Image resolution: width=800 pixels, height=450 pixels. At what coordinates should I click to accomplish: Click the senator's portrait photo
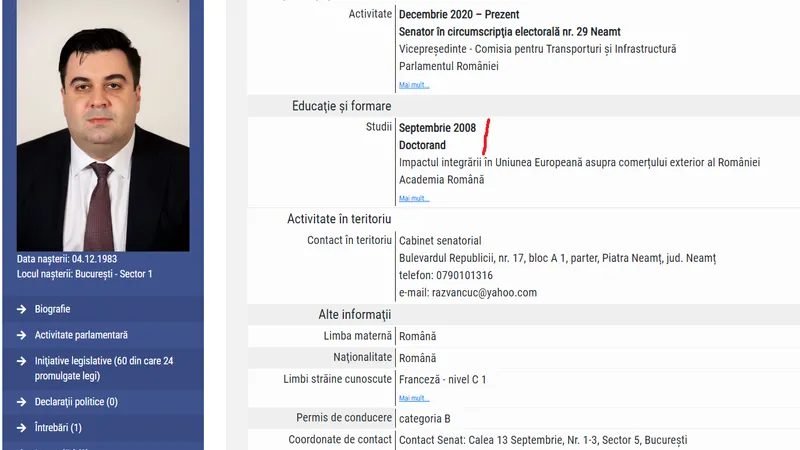tap(103, 126)
